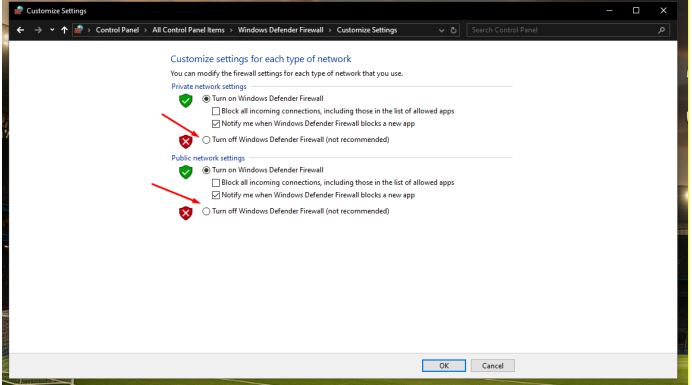
Task: Open recent locations dropdown arrow
Action: pos(52,30)
